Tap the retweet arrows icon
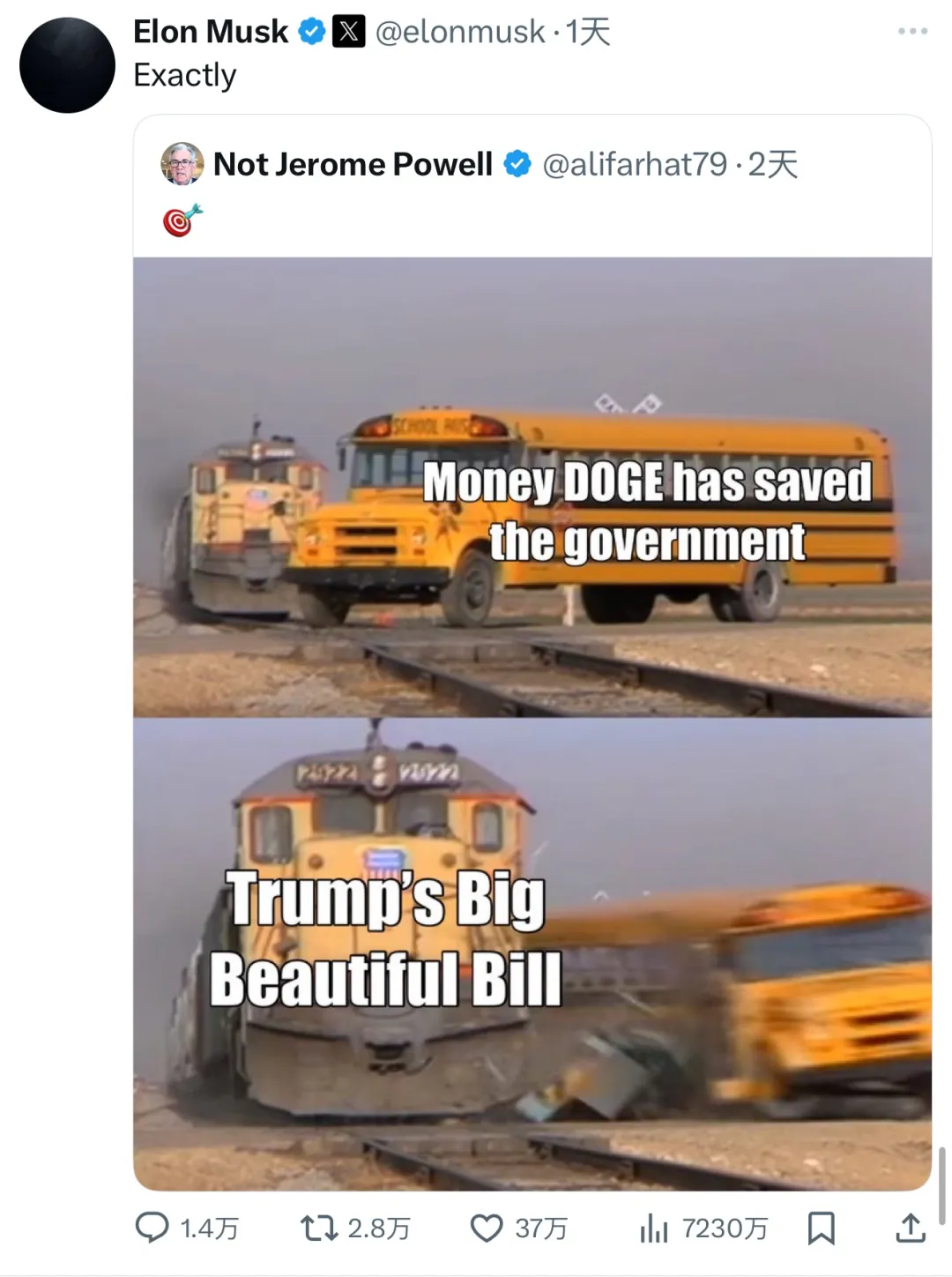952x1277 pixels. point(319,1228)
